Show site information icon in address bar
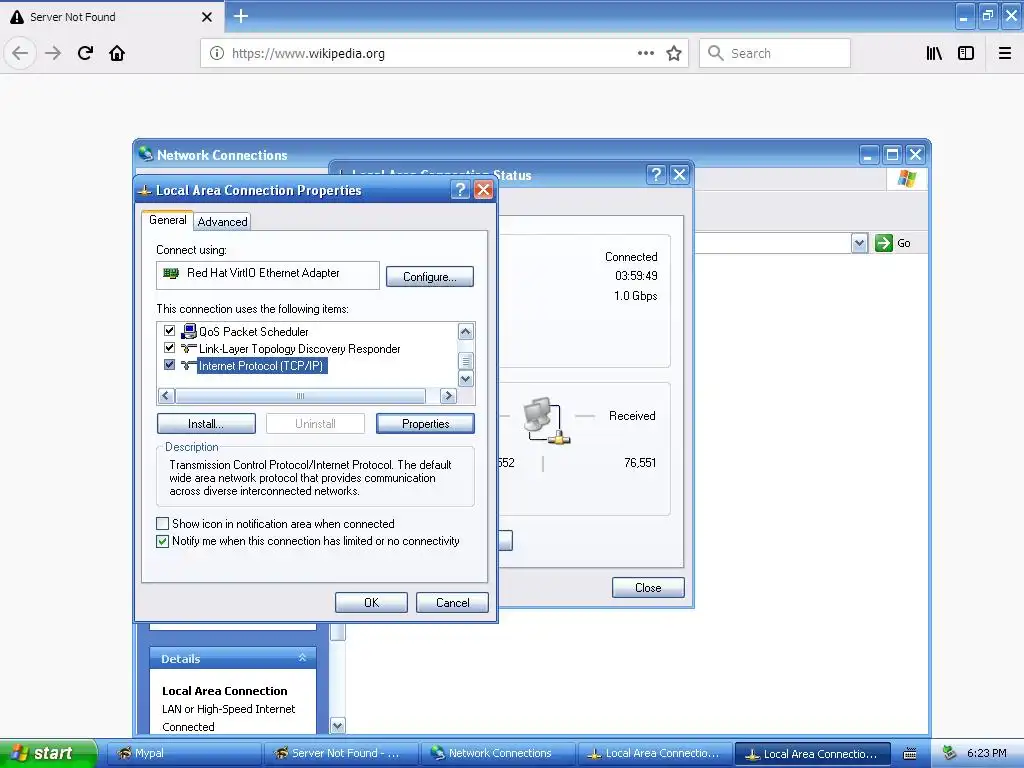 click(x=217, y=53)
